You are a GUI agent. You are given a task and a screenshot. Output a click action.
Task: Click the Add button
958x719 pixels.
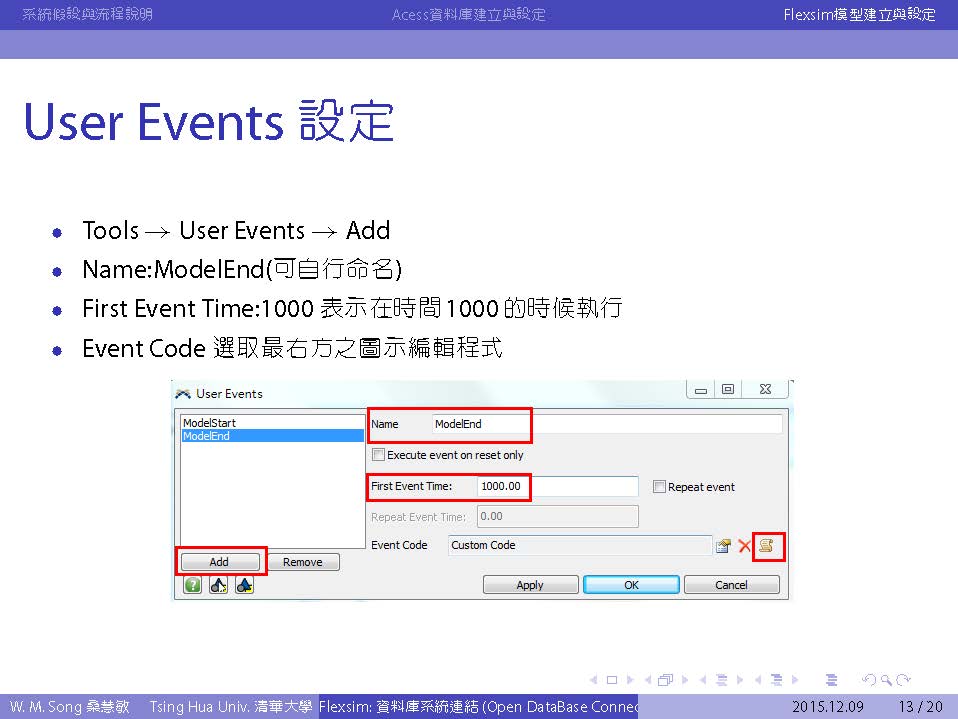tap(219, 562)
